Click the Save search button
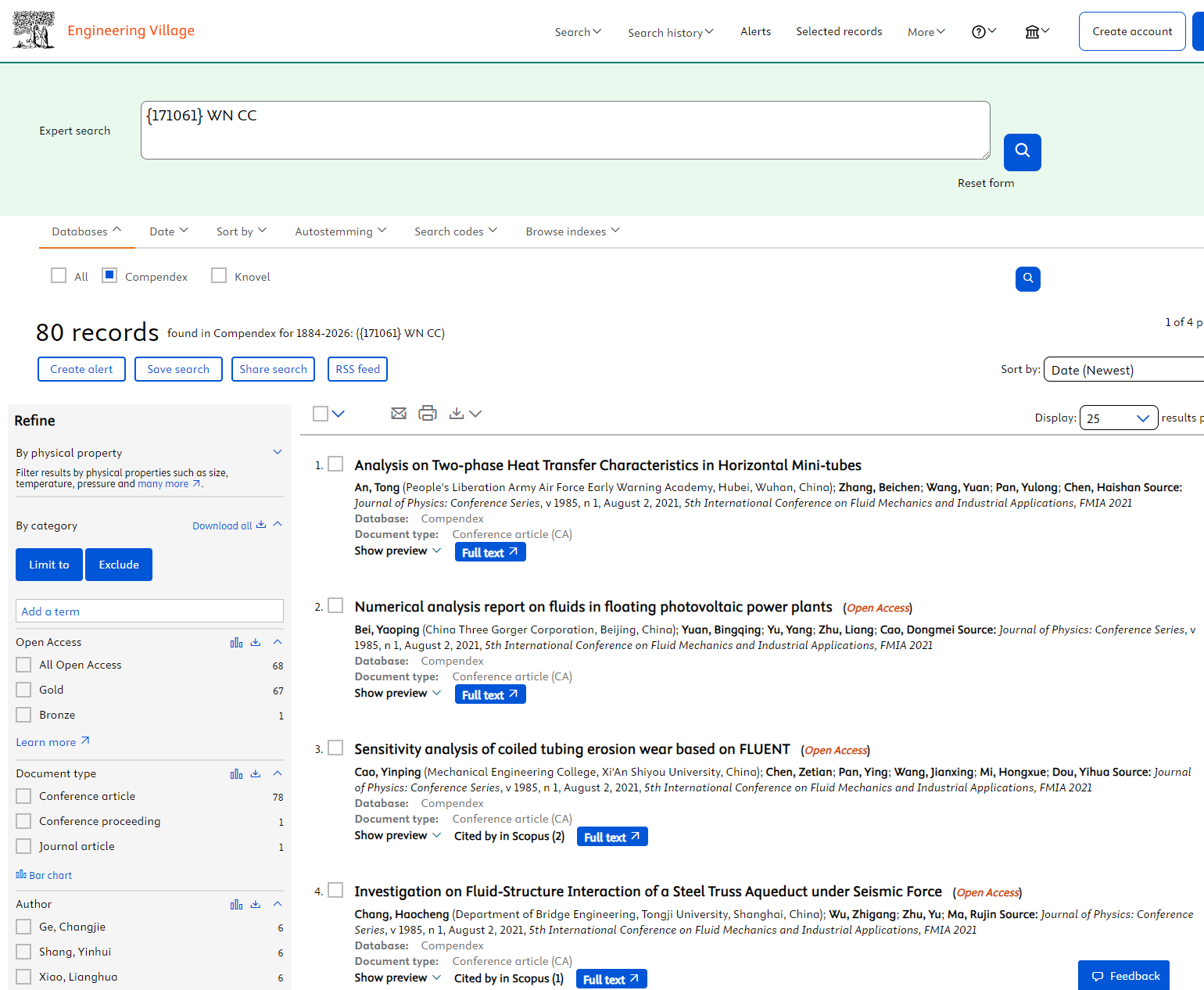Viewport: 1204px width, 990px height. point(178,369)
